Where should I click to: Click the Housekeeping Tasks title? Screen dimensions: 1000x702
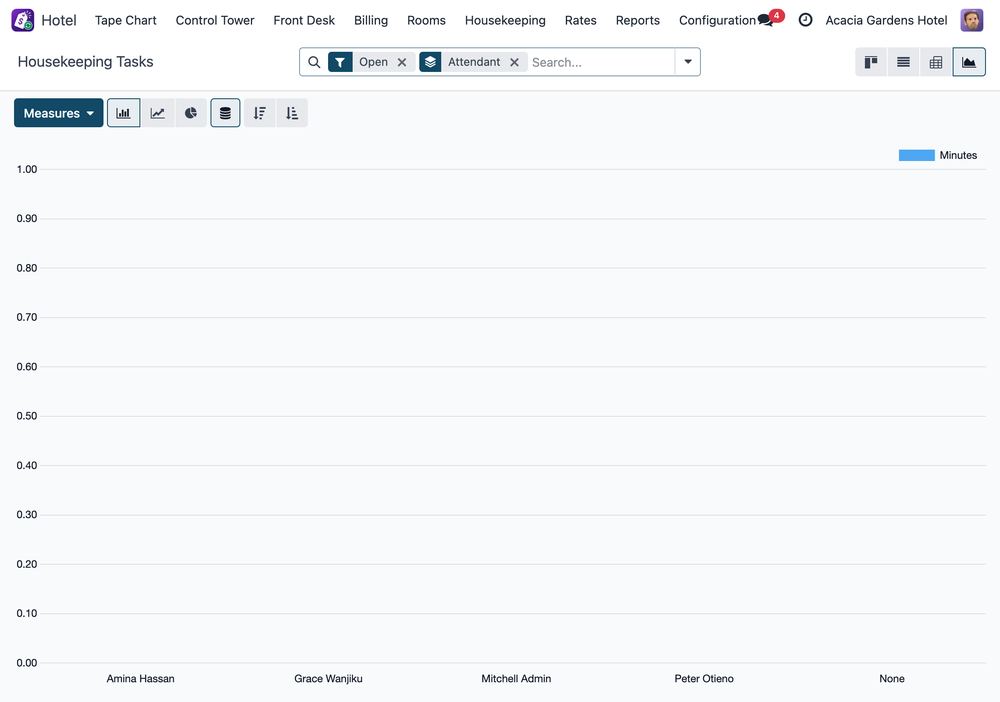tap(85, 62)
